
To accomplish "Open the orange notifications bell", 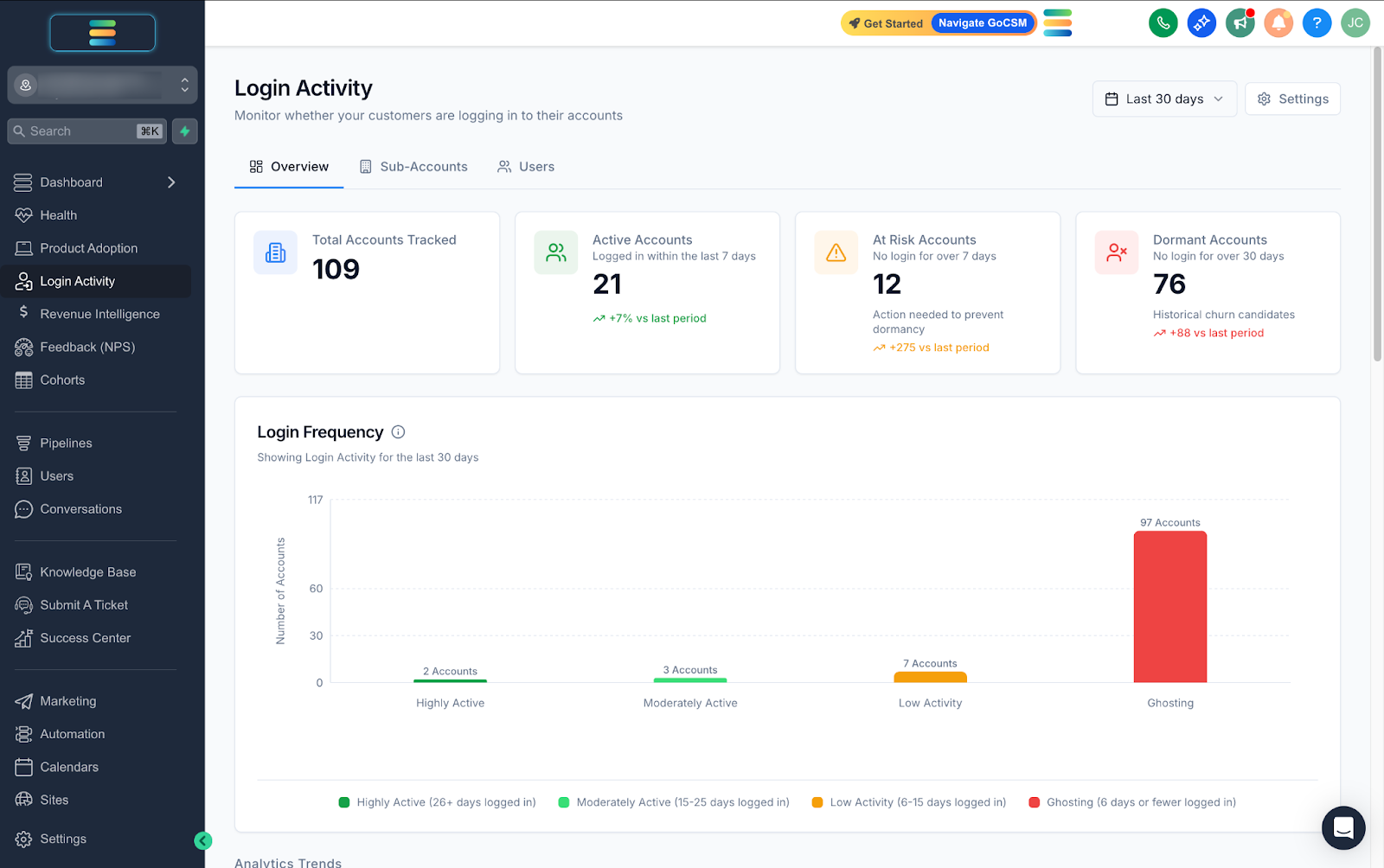I will tap(1278, 23).
